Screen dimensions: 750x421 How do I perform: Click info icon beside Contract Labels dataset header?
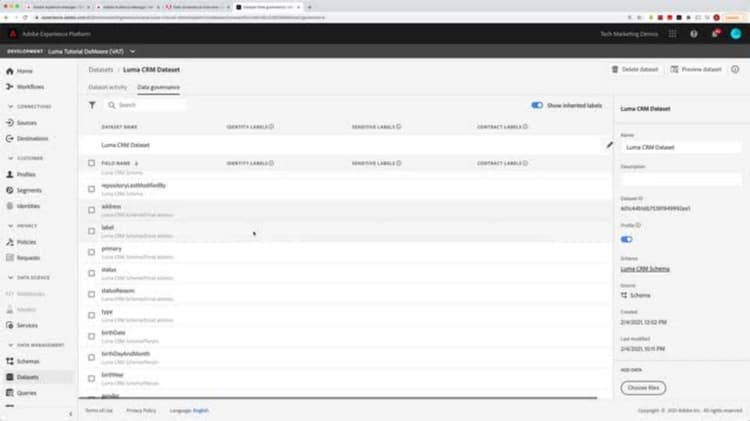point(525,127)
